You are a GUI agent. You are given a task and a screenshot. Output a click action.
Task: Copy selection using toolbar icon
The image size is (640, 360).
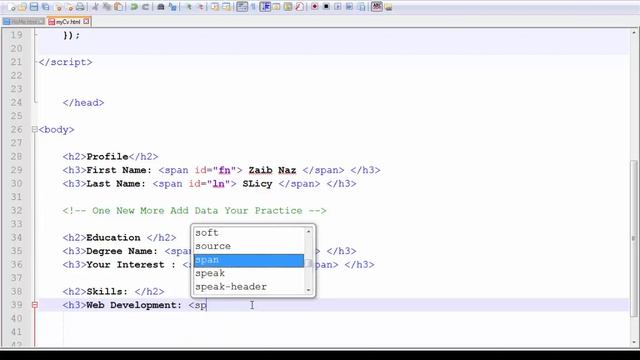click(107, 7)
